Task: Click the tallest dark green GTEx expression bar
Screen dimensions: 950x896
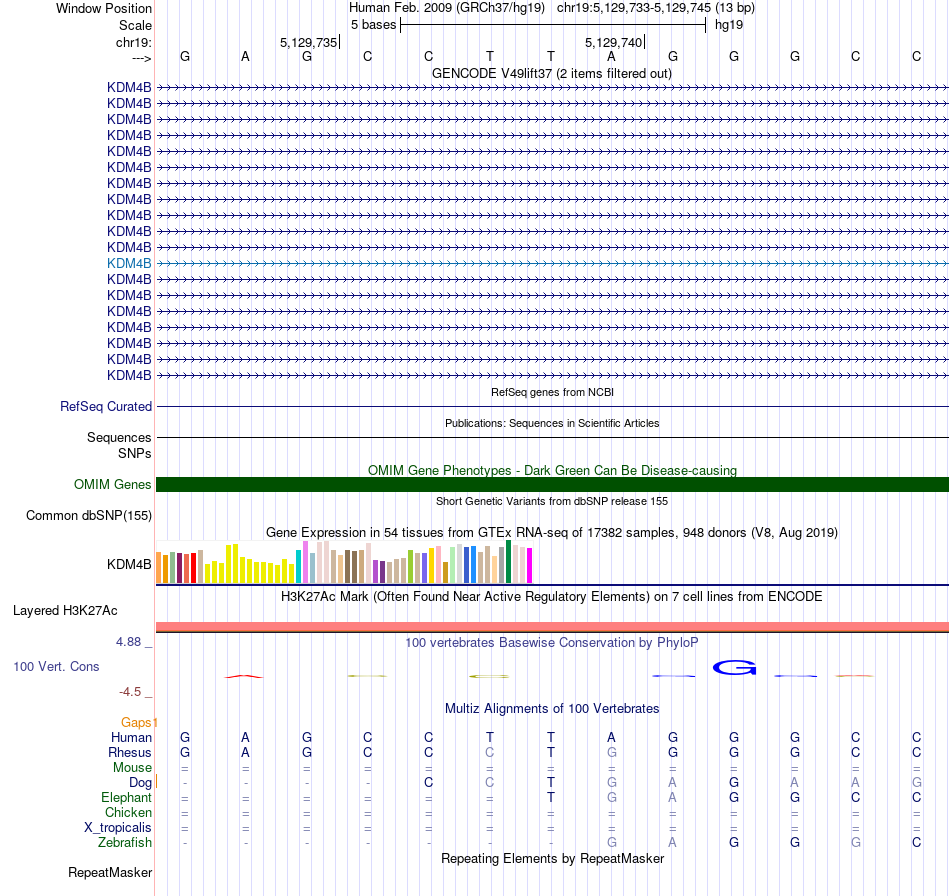Action: pyautogui.click(x=508, y=562)
